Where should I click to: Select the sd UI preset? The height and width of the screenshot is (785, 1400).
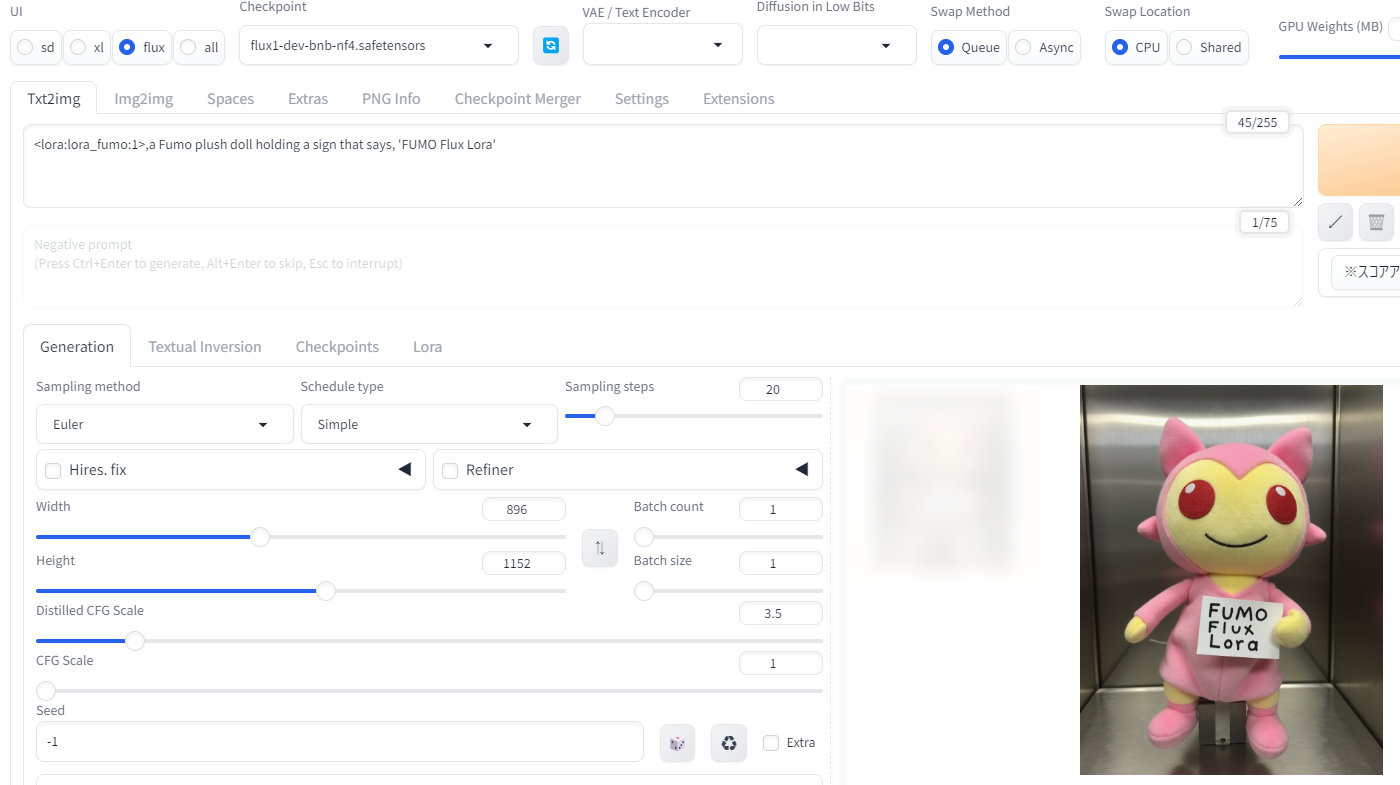pos(36,47)
